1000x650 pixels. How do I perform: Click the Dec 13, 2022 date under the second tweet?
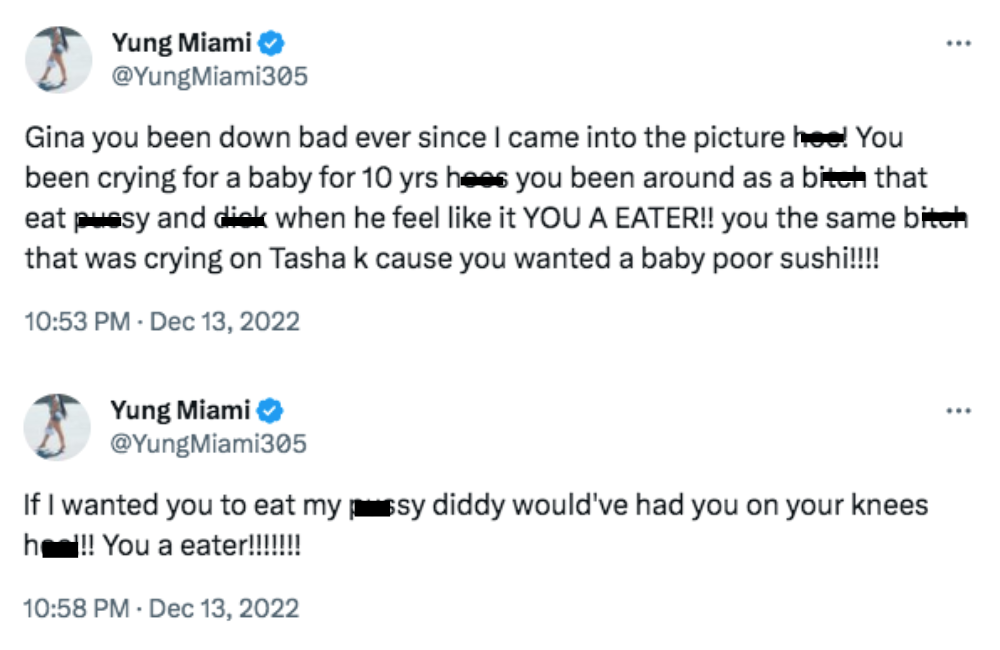coord(224,607)
